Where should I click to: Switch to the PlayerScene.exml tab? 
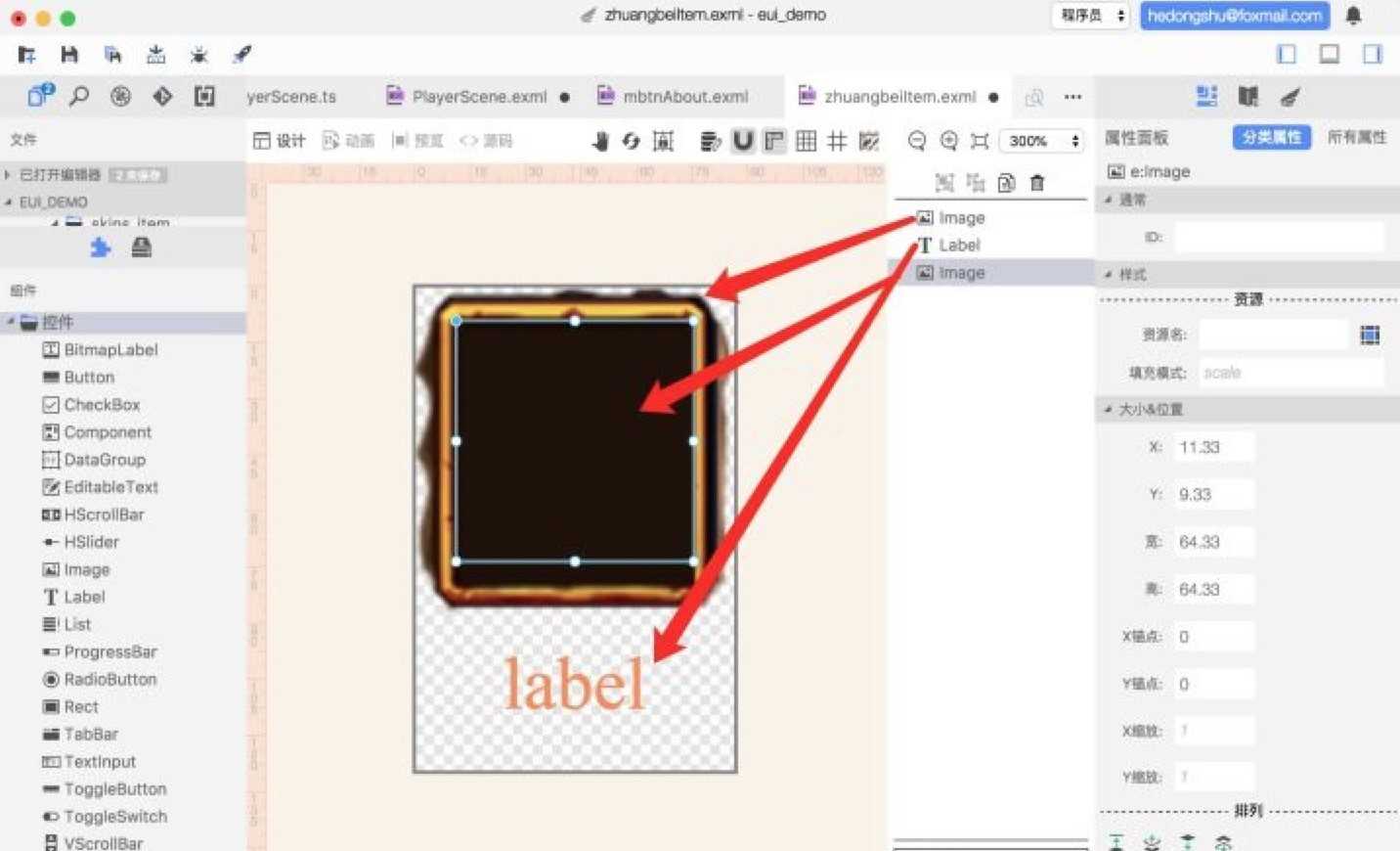click(x=479, y=97)
